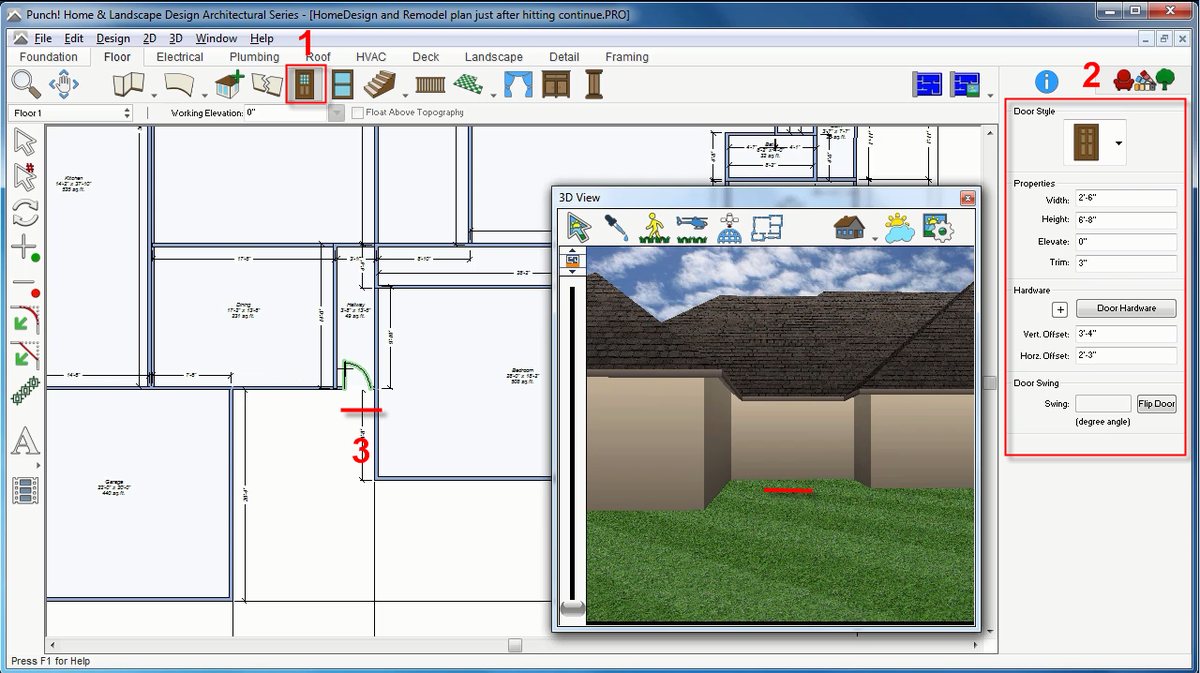Image resolution: width=1200 pixels, height=673 pixels.
Task: Switch to helicopter fly-around in 3D View
Action: coord(692,228)
